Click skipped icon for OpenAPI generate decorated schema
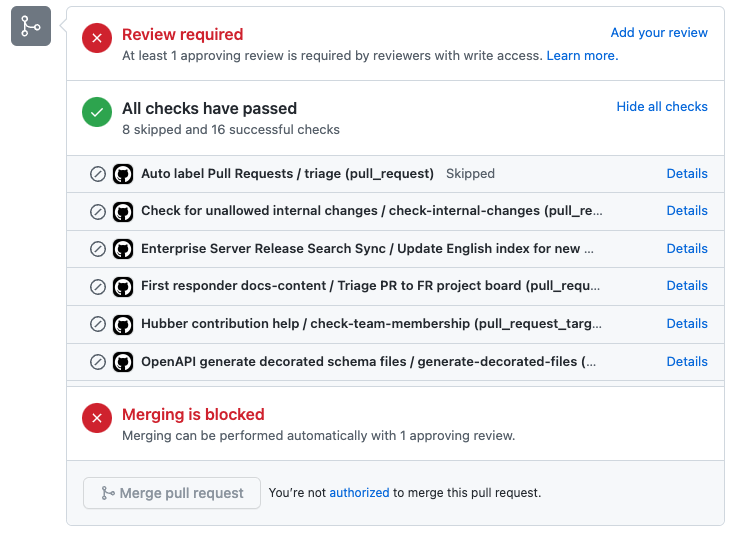The width and height of the screenshot is (735, 536). tap(98, 362)
